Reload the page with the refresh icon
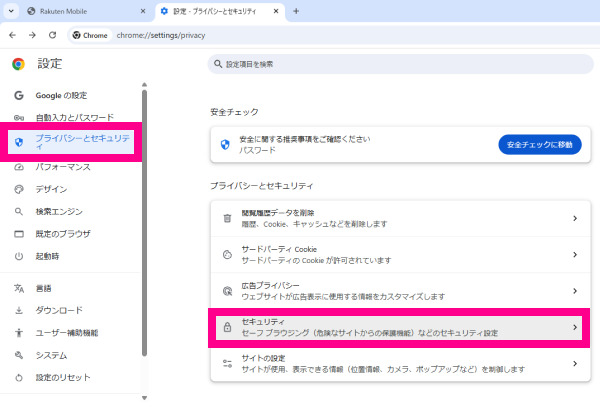 point(55,34)
